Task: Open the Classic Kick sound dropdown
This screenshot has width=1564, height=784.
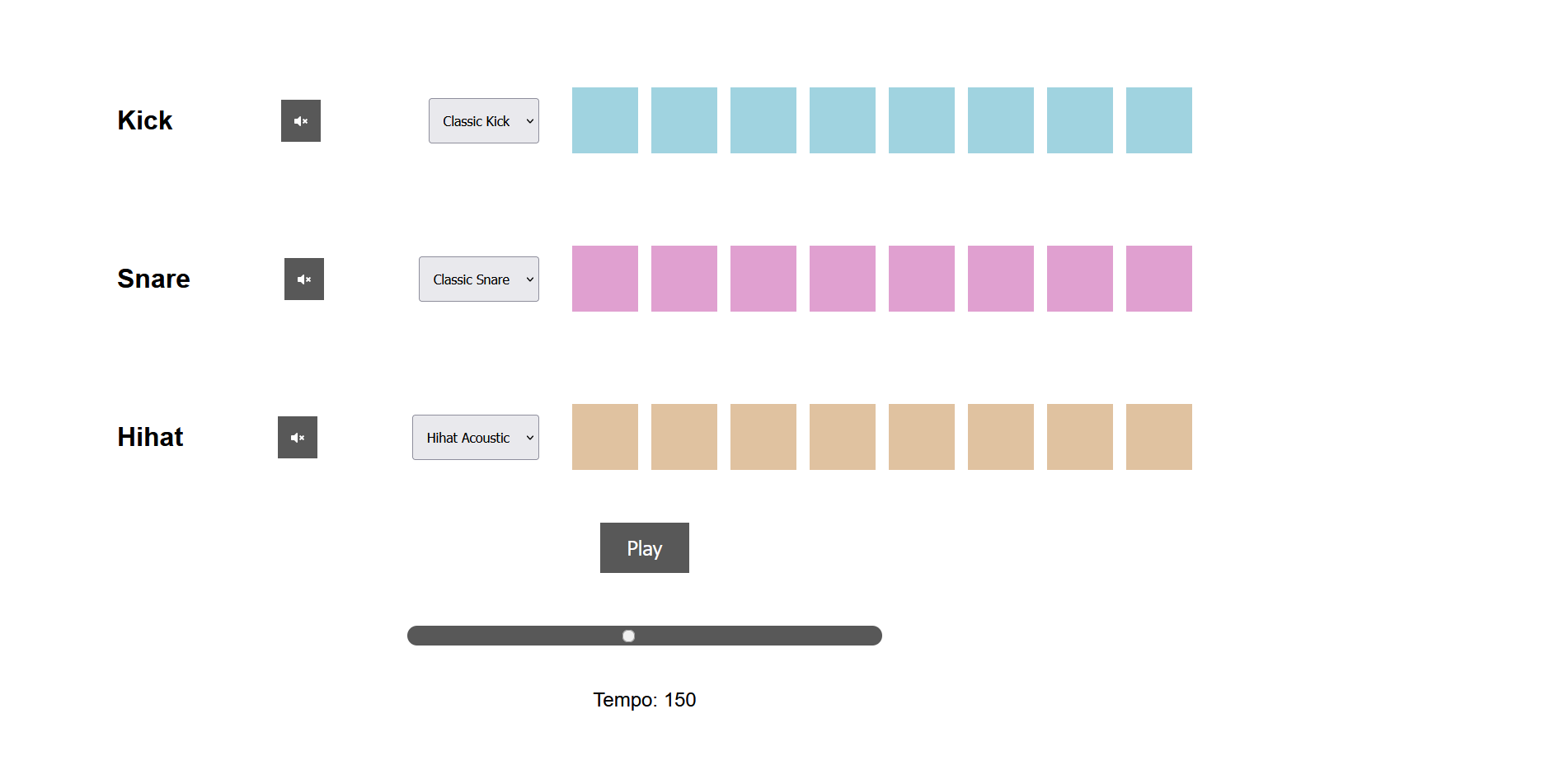Action: click(484, 120)
